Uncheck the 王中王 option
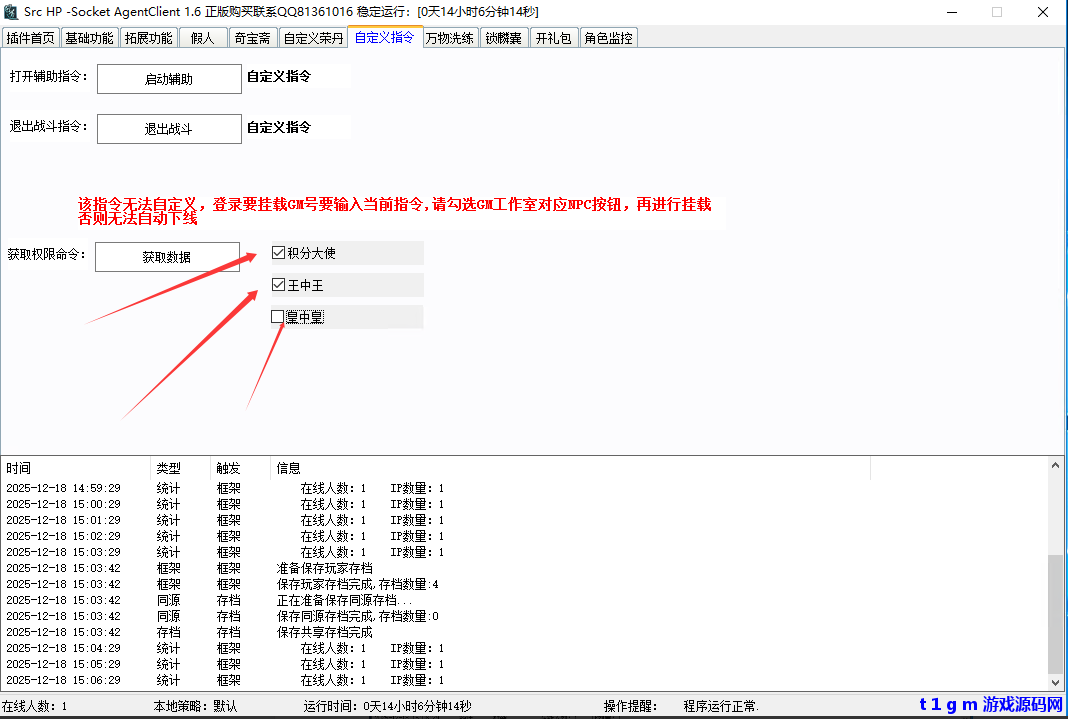The image size is (1068, 719). coord(278,285)
